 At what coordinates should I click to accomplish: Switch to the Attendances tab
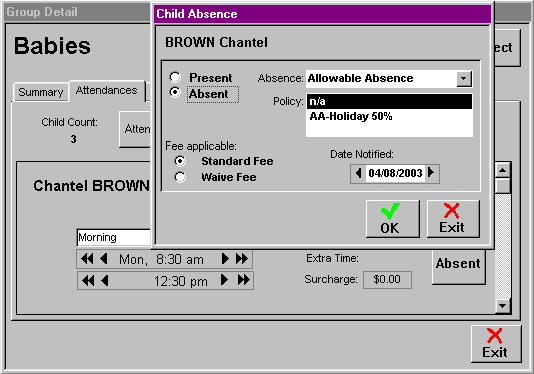click(x=107, y=91)
